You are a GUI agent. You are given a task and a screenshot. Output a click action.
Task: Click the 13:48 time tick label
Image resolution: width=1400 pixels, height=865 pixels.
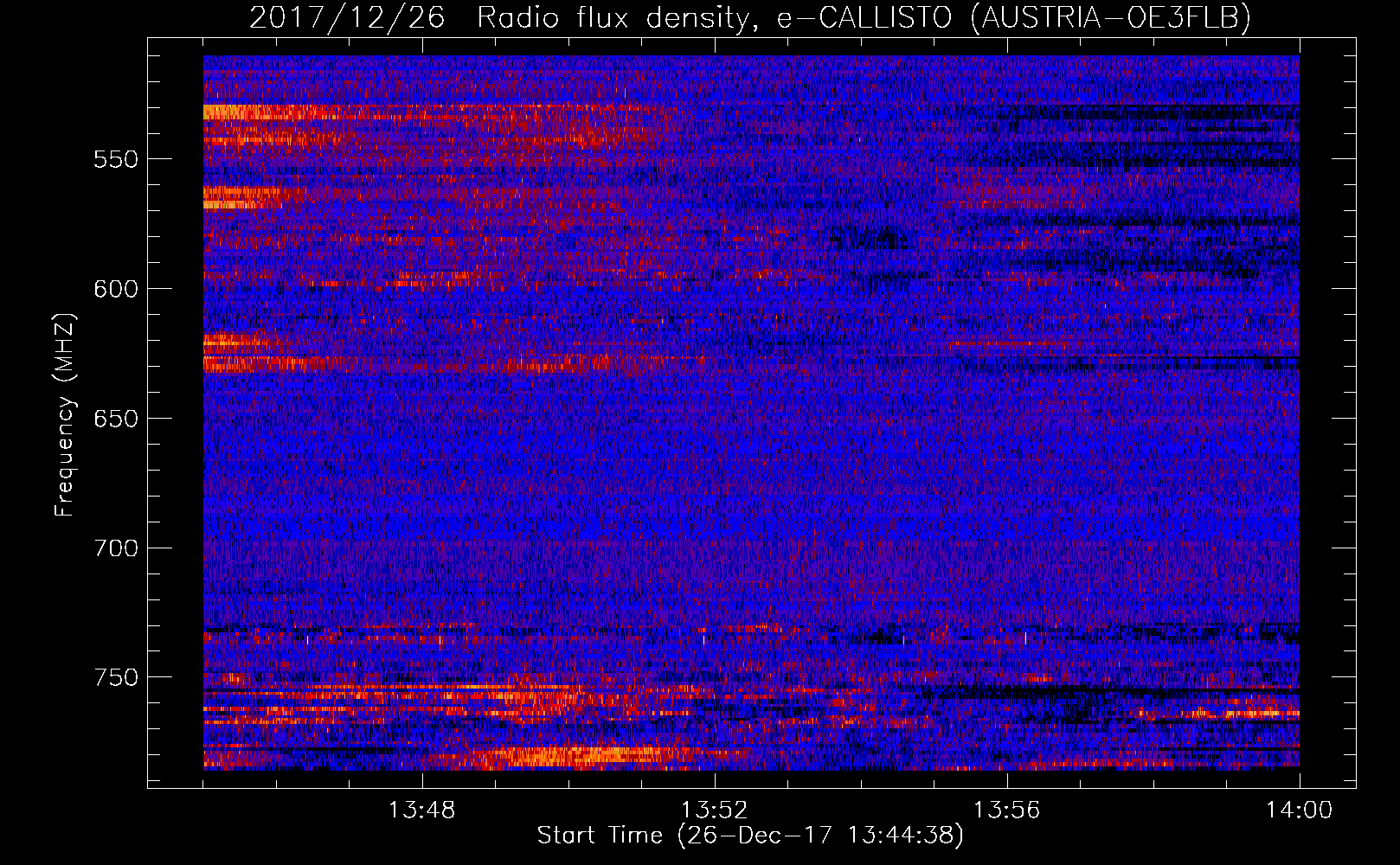pos(422,811)
